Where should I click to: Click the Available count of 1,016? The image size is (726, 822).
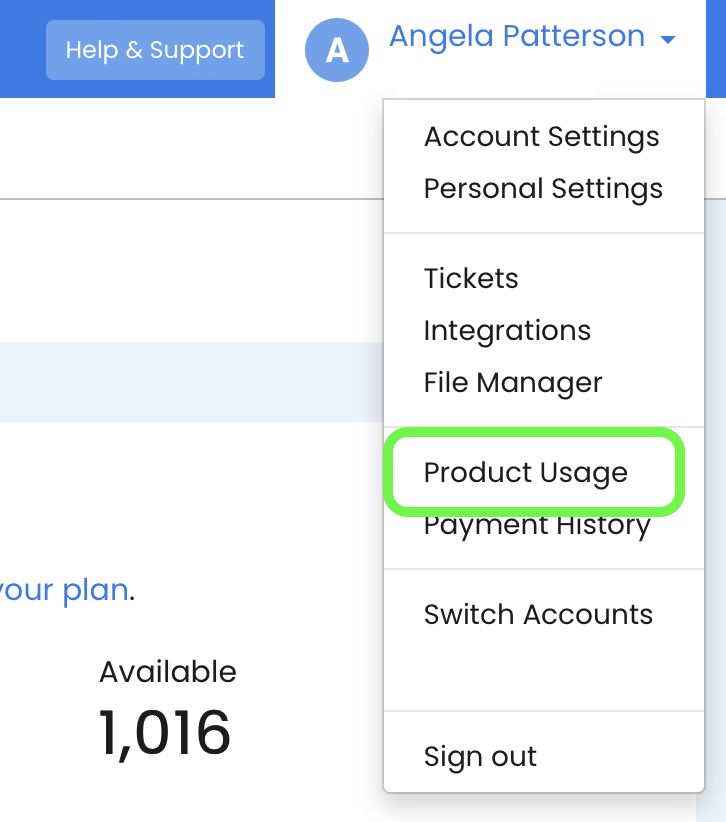(165, 733)
